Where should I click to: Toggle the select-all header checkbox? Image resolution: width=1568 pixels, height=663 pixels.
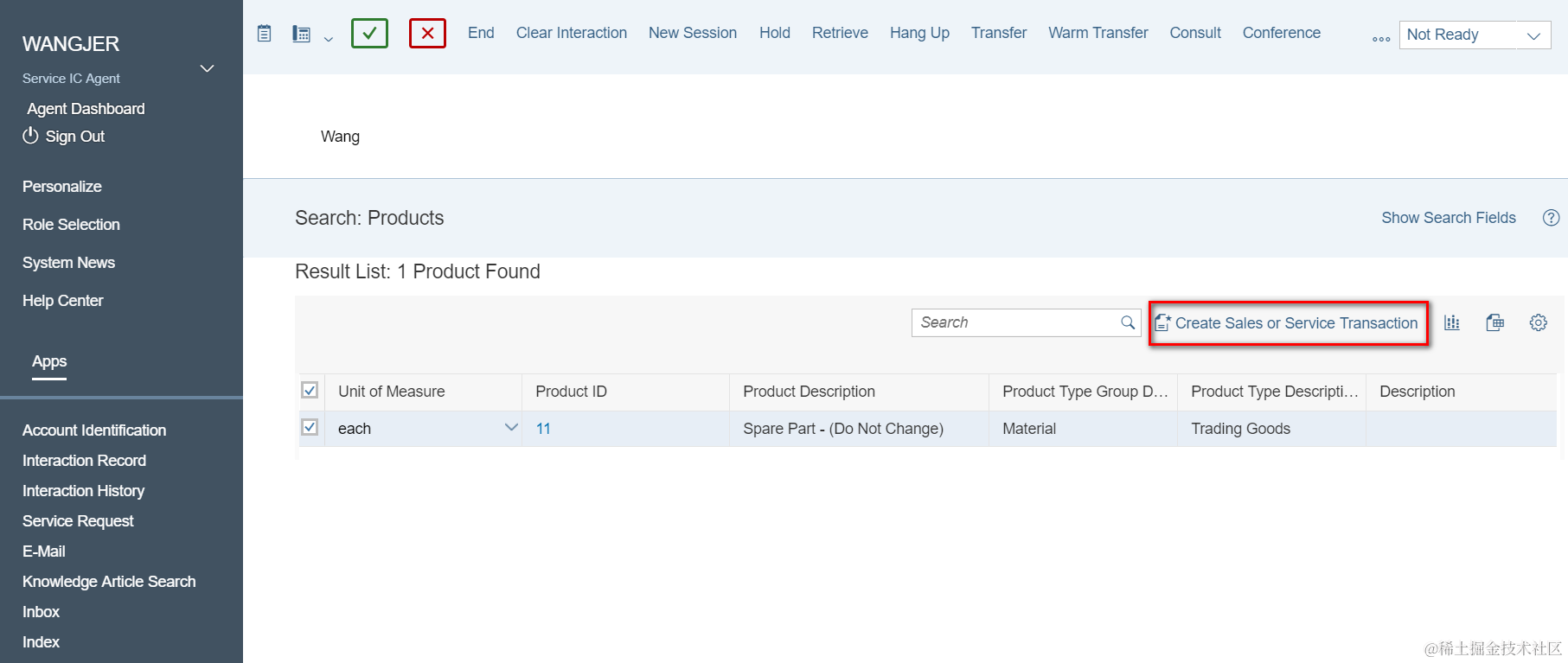click(310, 390)
